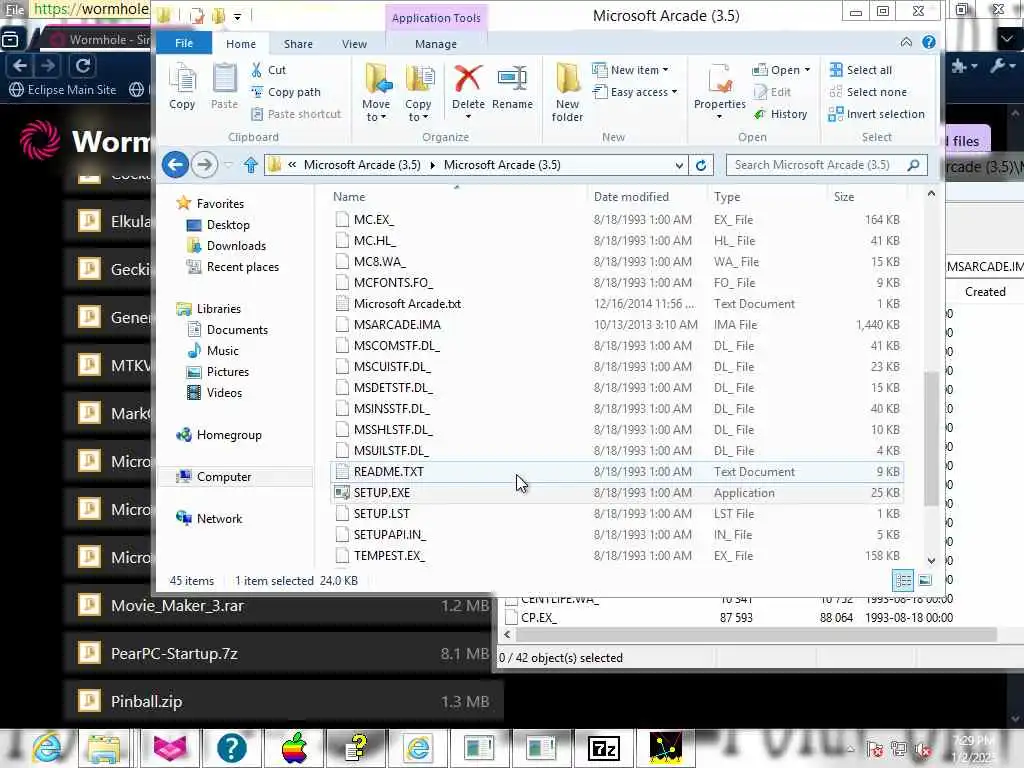Click Paste shortcut in the ribbon
The image size is (1024, 768).
click(296, 114)
